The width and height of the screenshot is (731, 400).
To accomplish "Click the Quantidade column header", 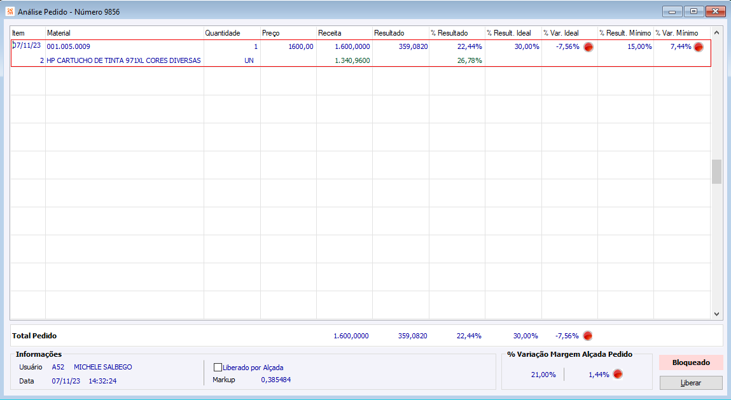I will coord(232,33).
